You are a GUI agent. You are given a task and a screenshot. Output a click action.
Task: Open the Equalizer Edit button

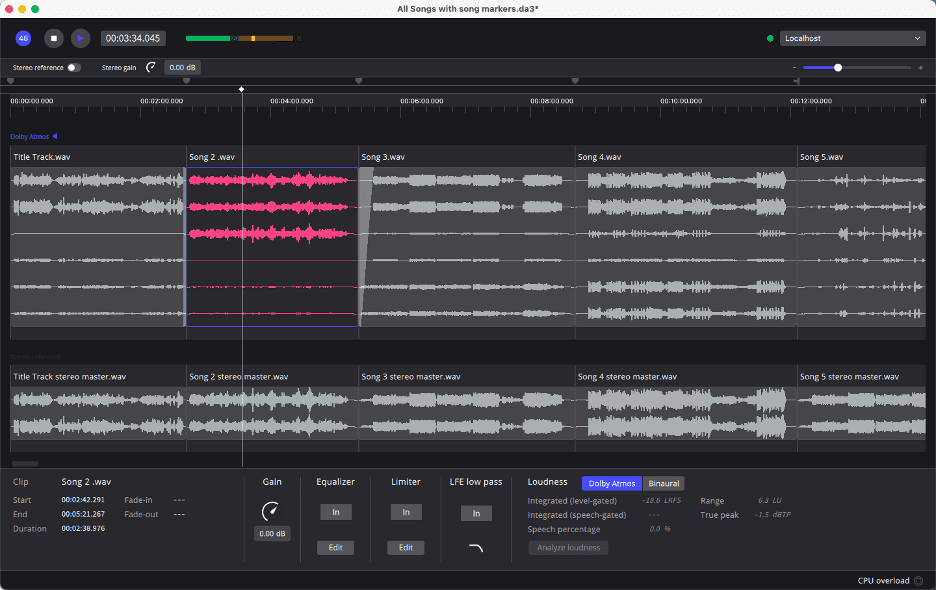tap(335, 548)
